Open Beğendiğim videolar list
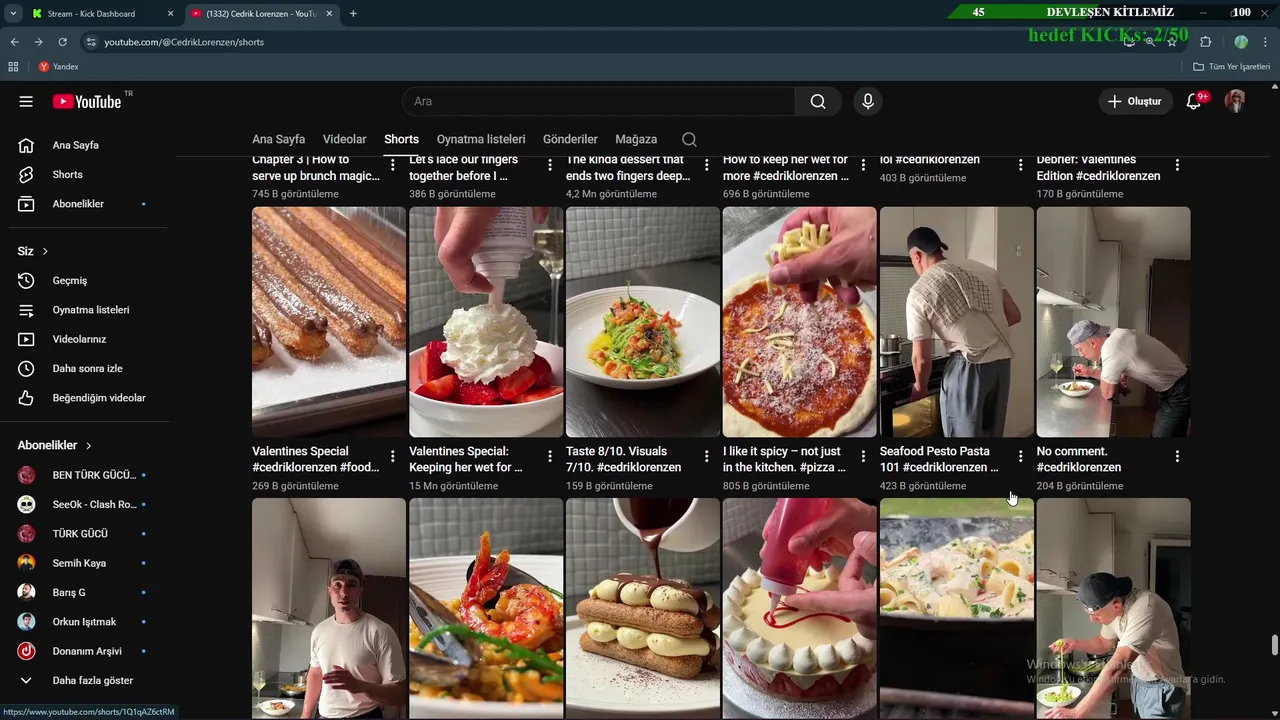 pos(85,398)
